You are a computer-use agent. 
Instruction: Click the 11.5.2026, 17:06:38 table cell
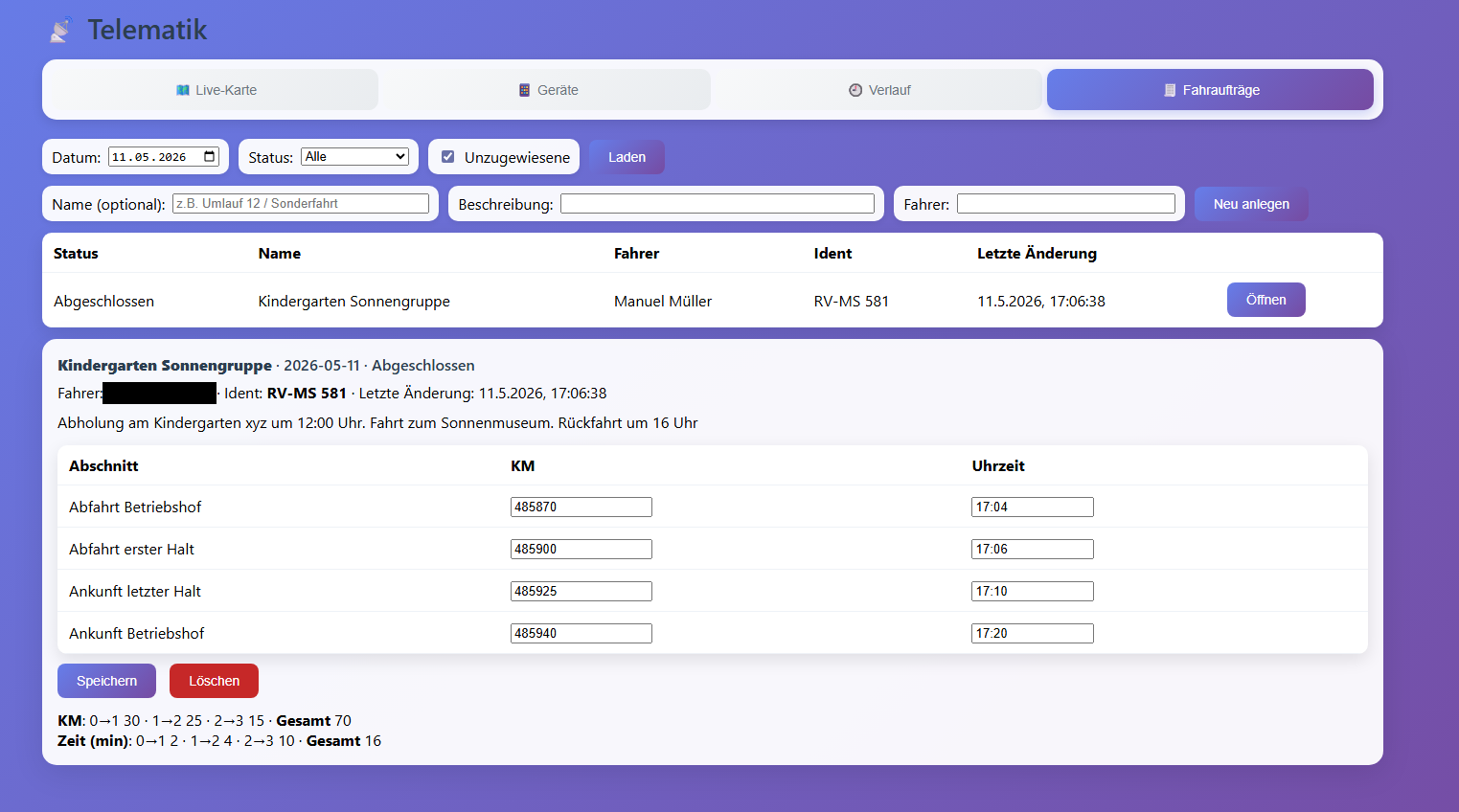click(1041, 301)
